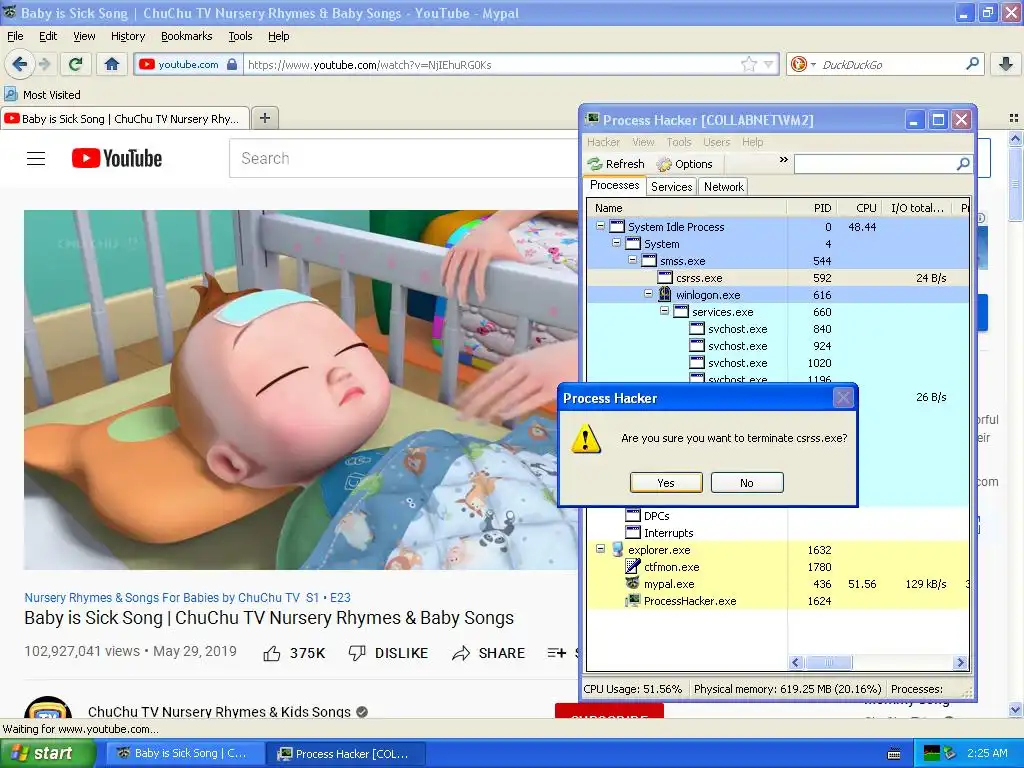Reload the page with the refresh icon
Image resolution: width=1024 pixels, height=768 pixels.
point(76,64)
